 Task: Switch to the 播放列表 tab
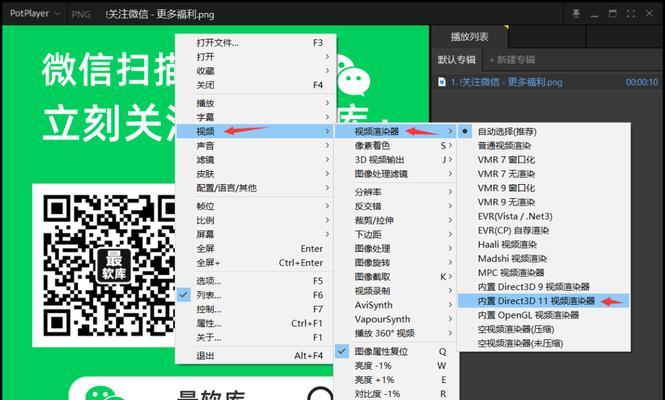coord(469,37)
